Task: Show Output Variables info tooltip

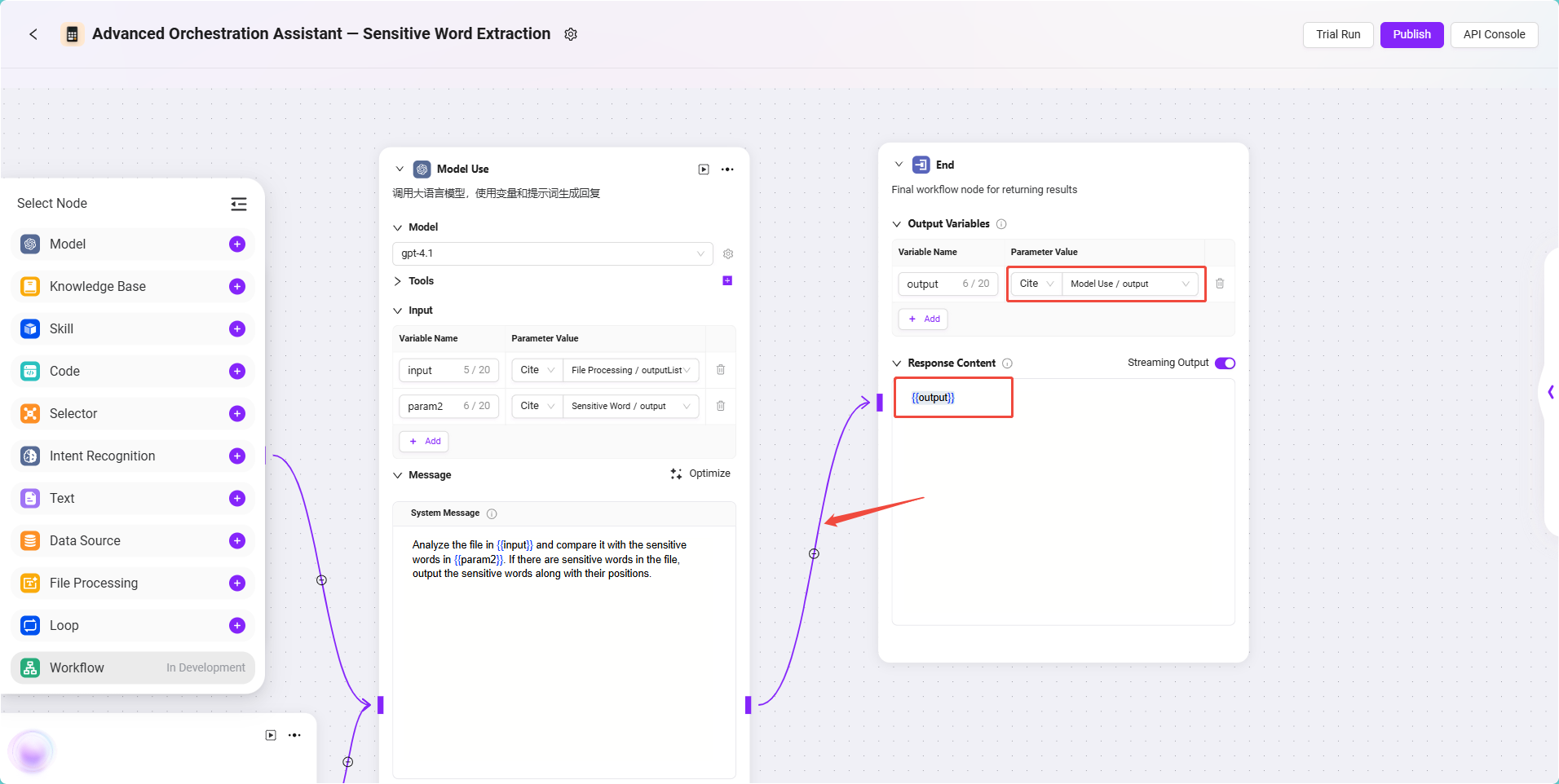Action: 1001,224
